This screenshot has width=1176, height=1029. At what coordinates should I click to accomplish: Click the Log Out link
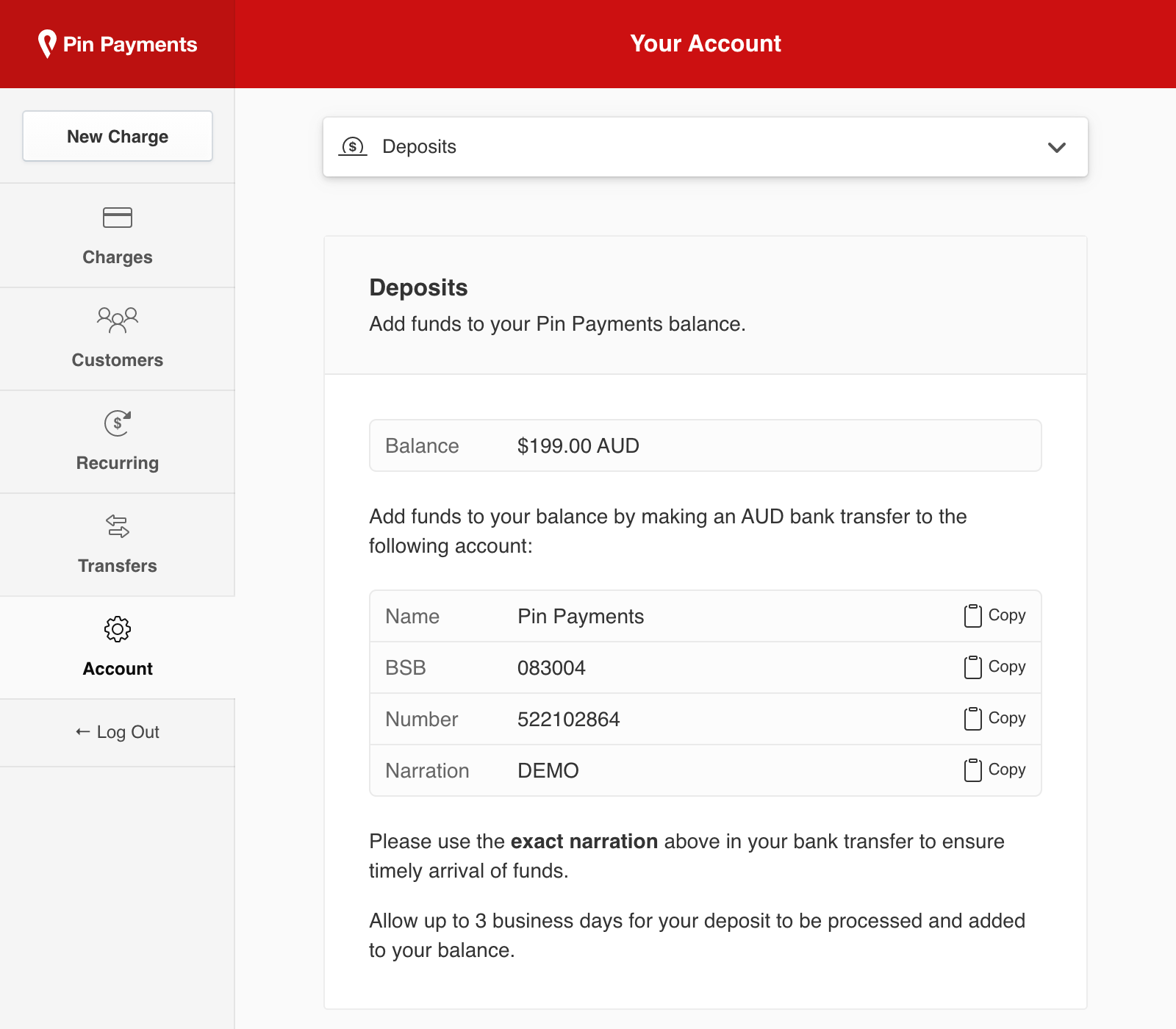click(x=118, y=732)
